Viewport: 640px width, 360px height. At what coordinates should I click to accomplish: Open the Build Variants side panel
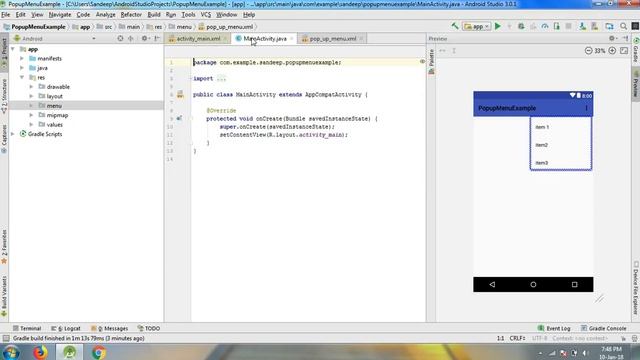[x=4, y=296]
